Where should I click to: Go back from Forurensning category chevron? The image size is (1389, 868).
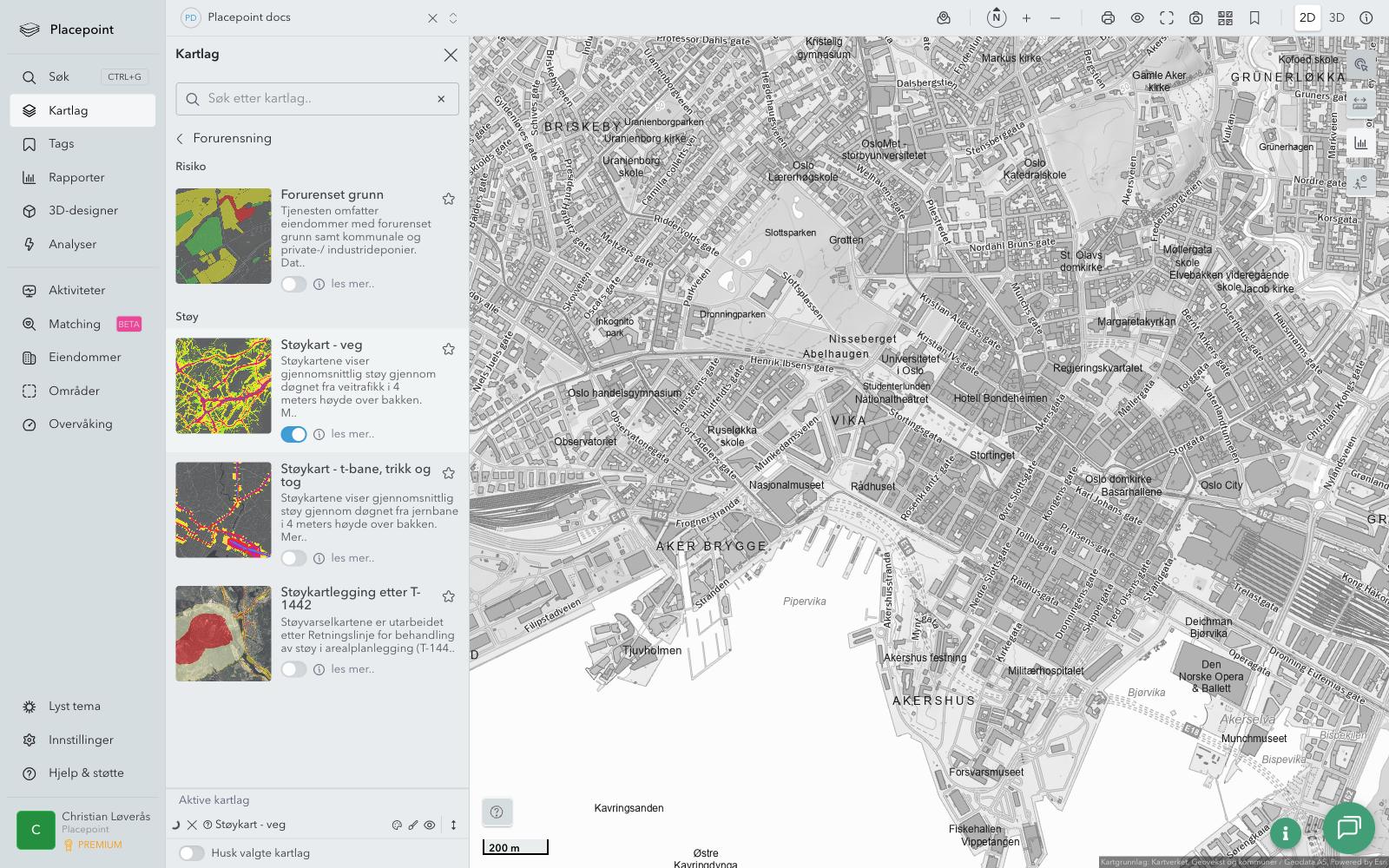pyautogui.click(x=181, y=139)
